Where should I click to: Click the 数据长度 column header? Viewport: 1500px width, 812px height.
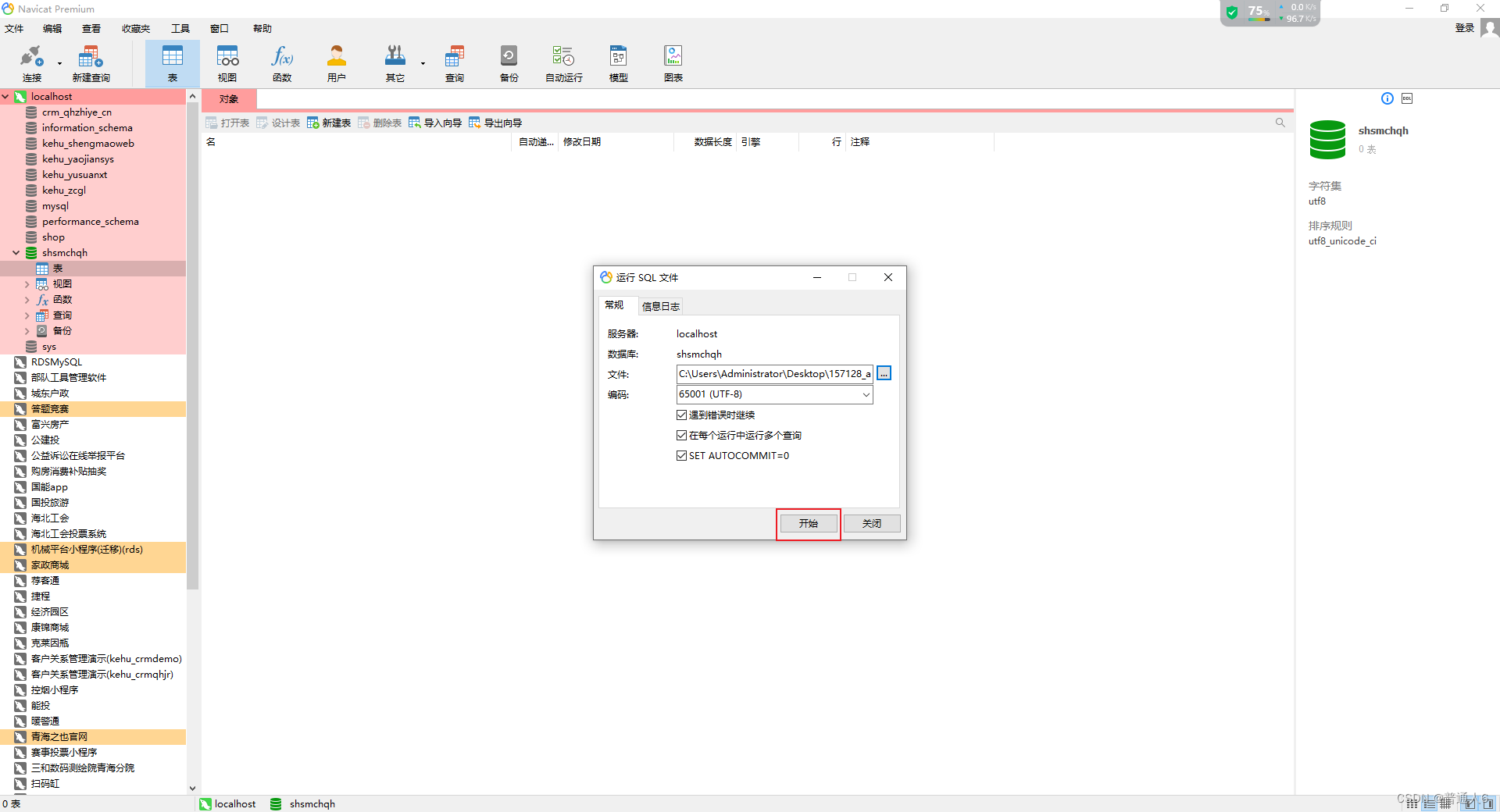click(712, 142)
